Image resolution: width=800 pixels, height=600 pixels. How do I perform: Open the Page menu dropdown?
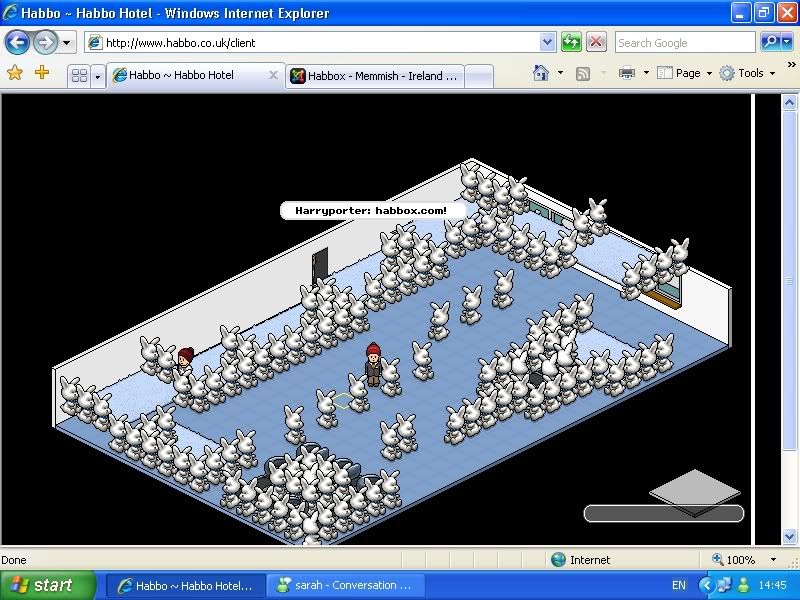pyautogui.click(x=686, y=73)
